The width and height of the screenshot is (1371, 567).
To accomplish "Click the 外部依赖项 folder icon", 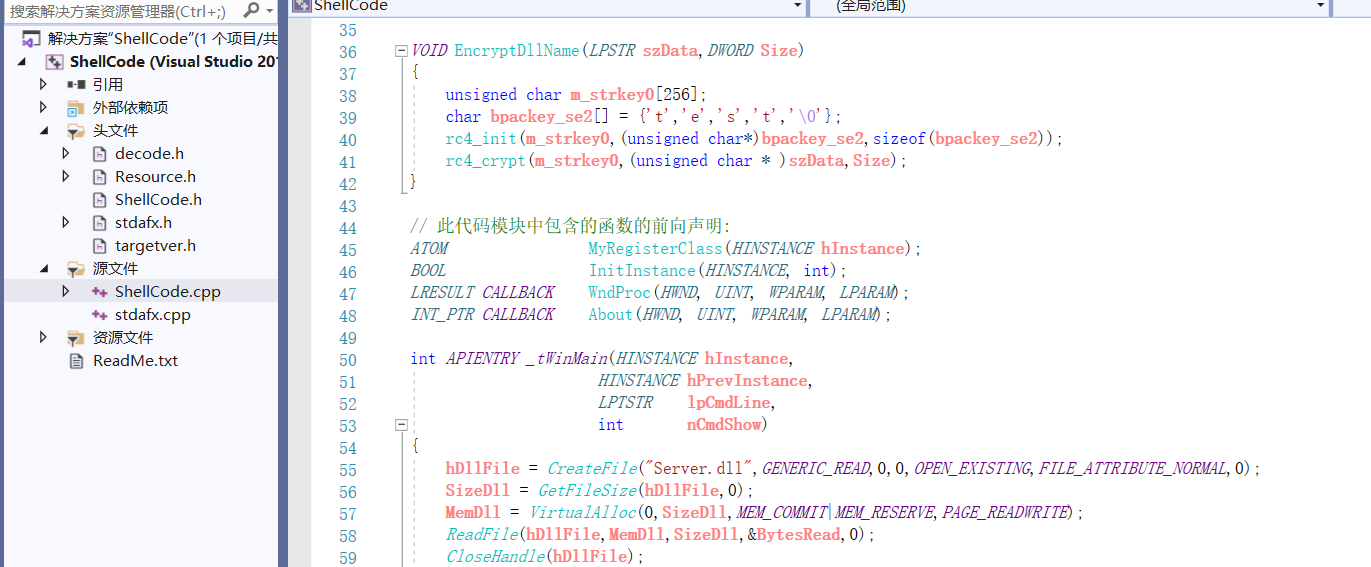I will pyautogui.click(x=76, y=108).
